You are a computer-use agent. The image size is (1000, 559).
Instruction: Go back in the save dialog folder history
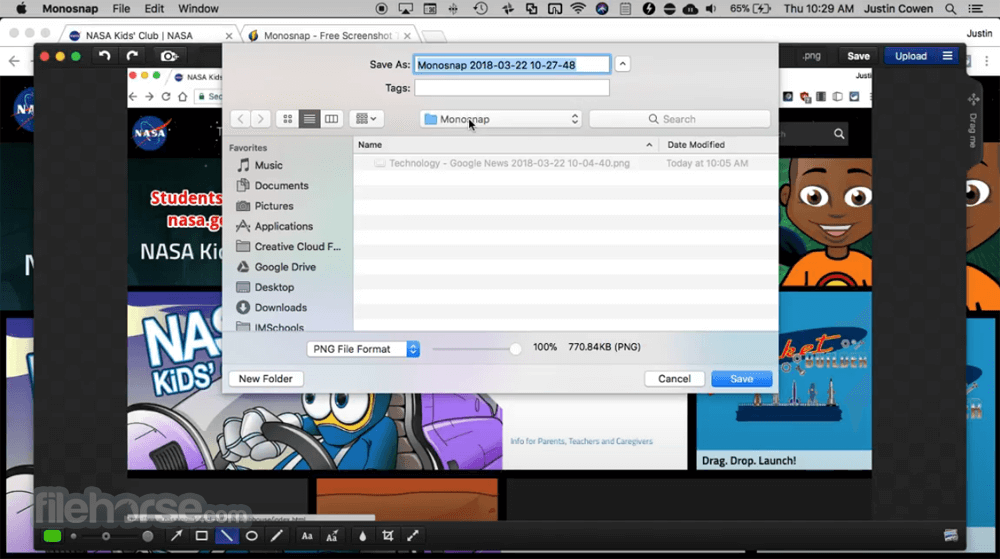click(240, 119)
